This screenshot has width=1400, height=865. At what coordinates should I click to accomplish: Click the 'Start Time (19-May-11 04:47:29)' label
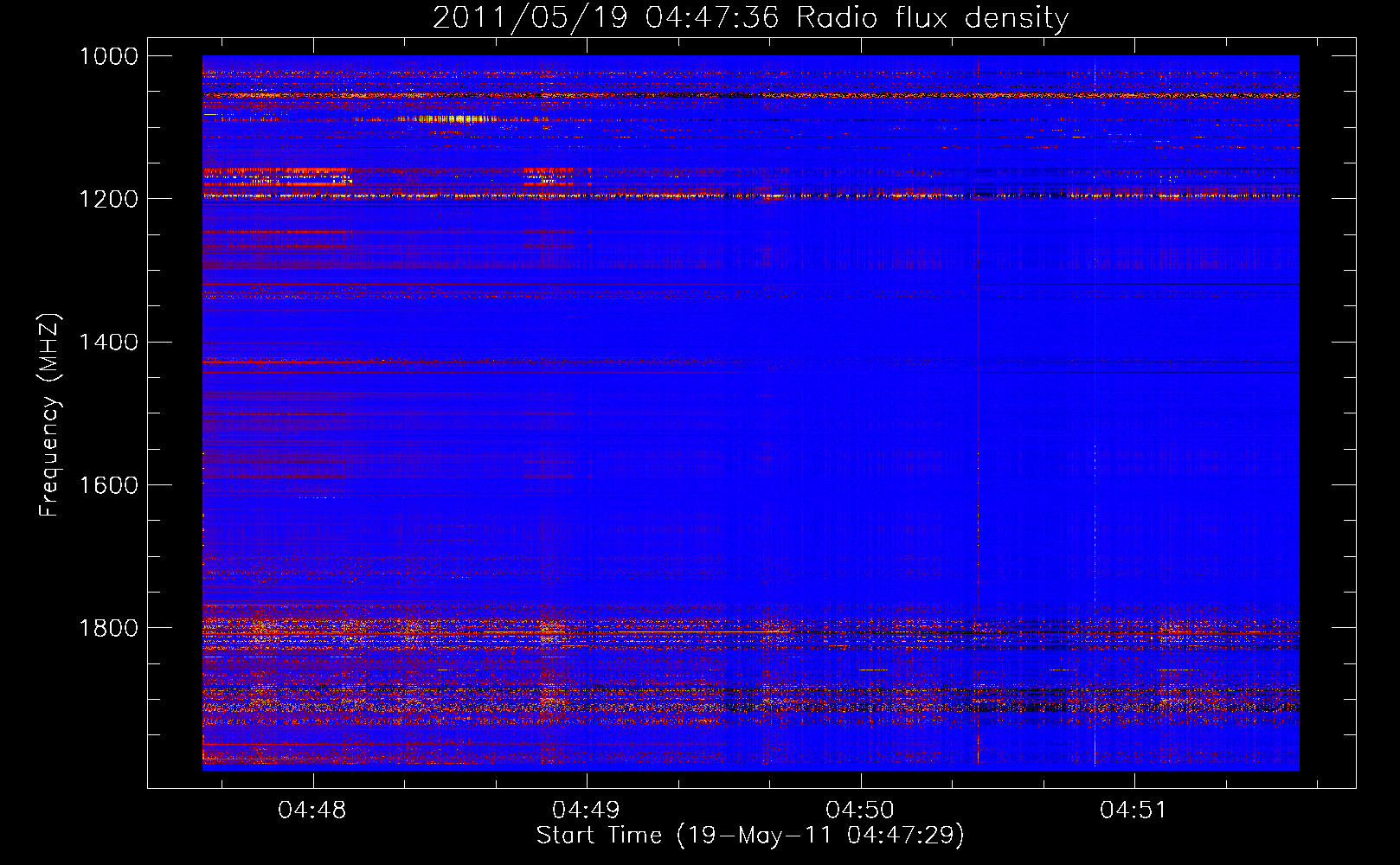[750, 836]
